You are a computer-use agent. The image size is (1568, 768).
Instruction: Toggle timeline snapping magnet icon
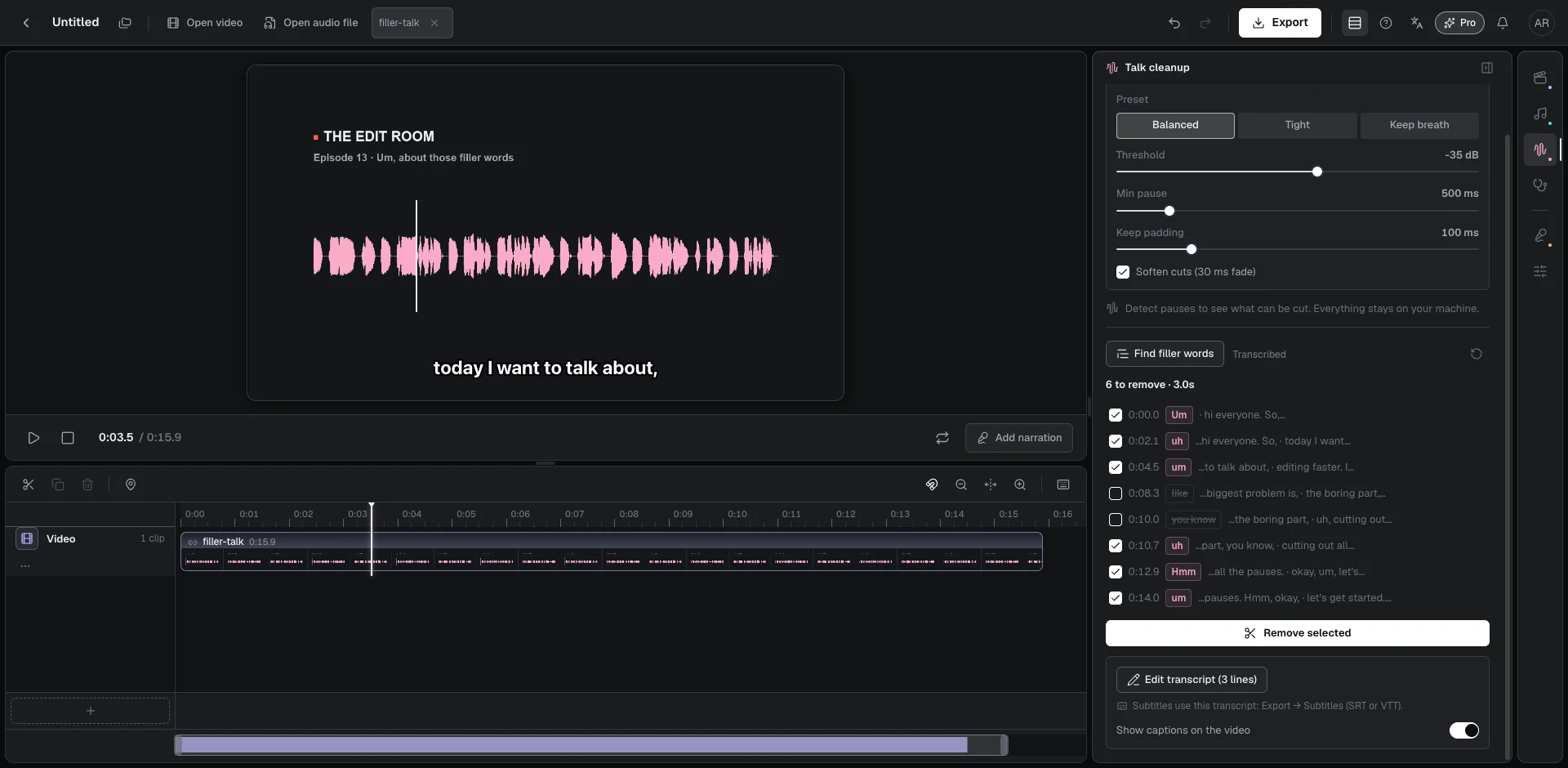932,484
